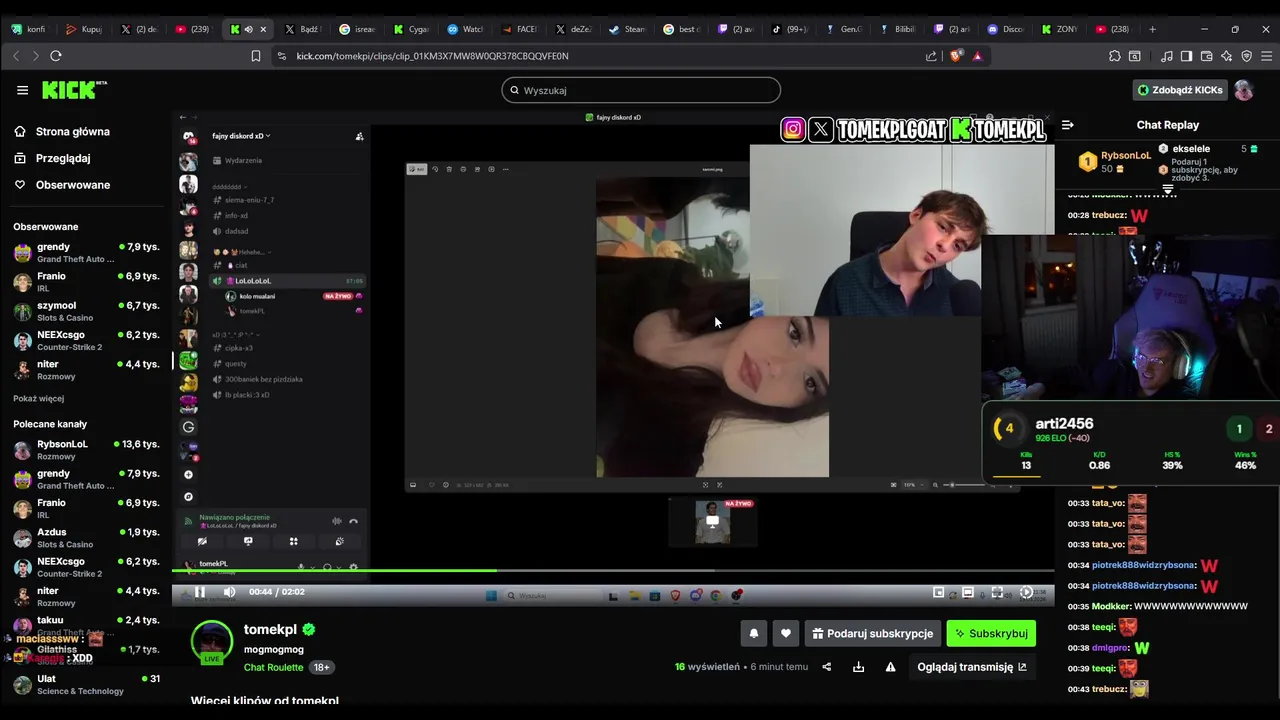Mute the clip audio

[229, 592]
